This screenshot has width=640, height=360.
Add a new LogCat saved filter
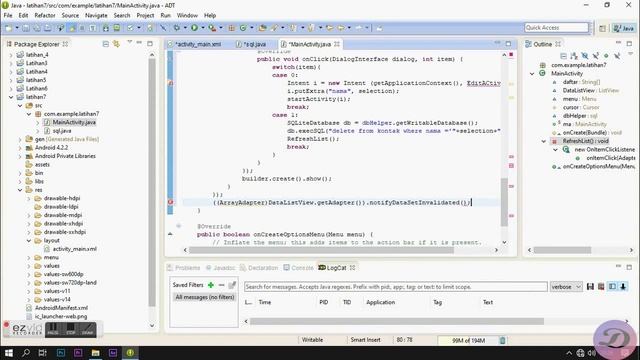[211, 285]
